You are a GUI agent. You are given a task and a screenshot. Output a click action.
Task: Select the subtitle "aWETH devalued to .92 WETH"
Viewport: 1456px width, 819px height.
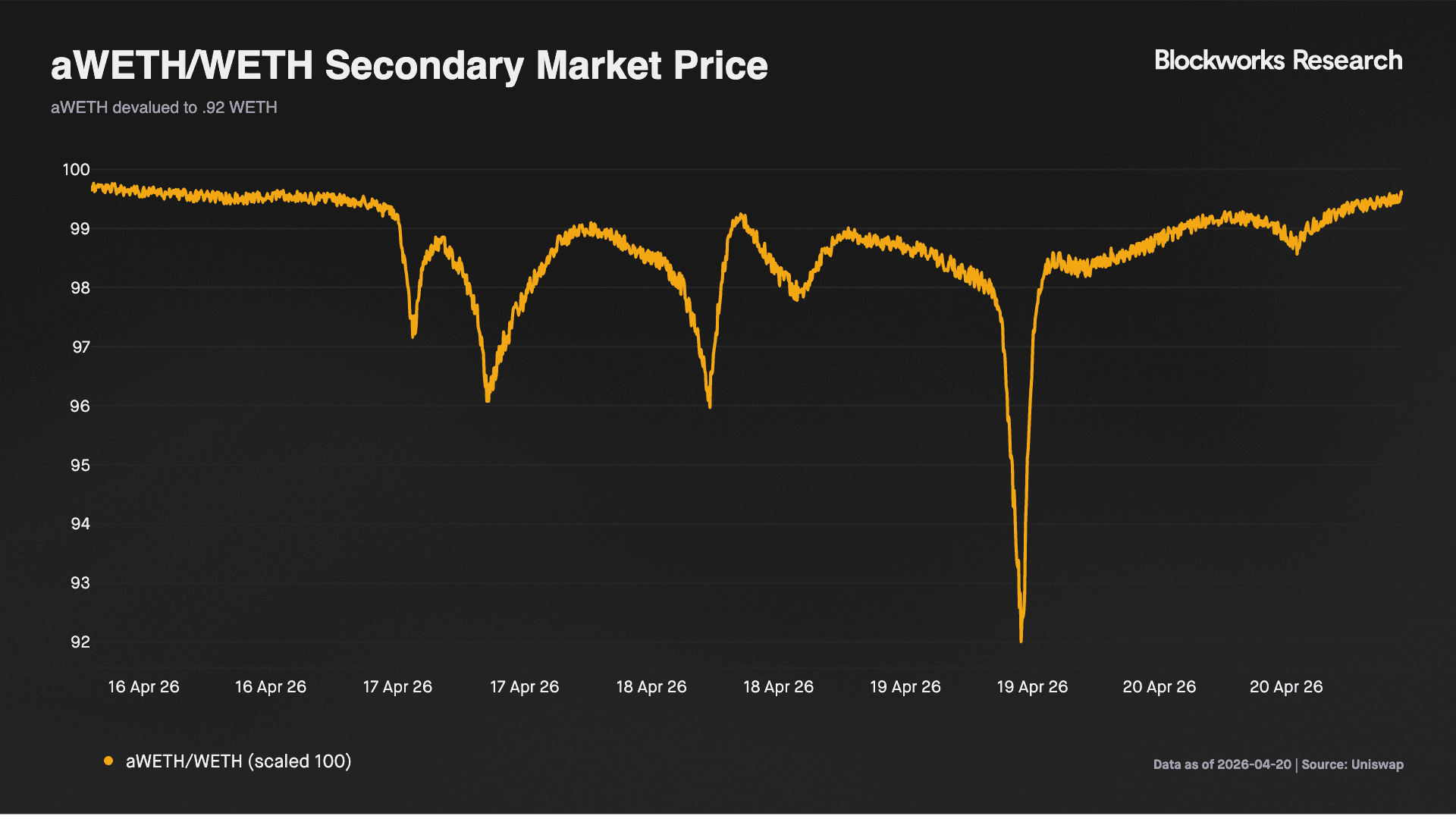pos(164,108)
